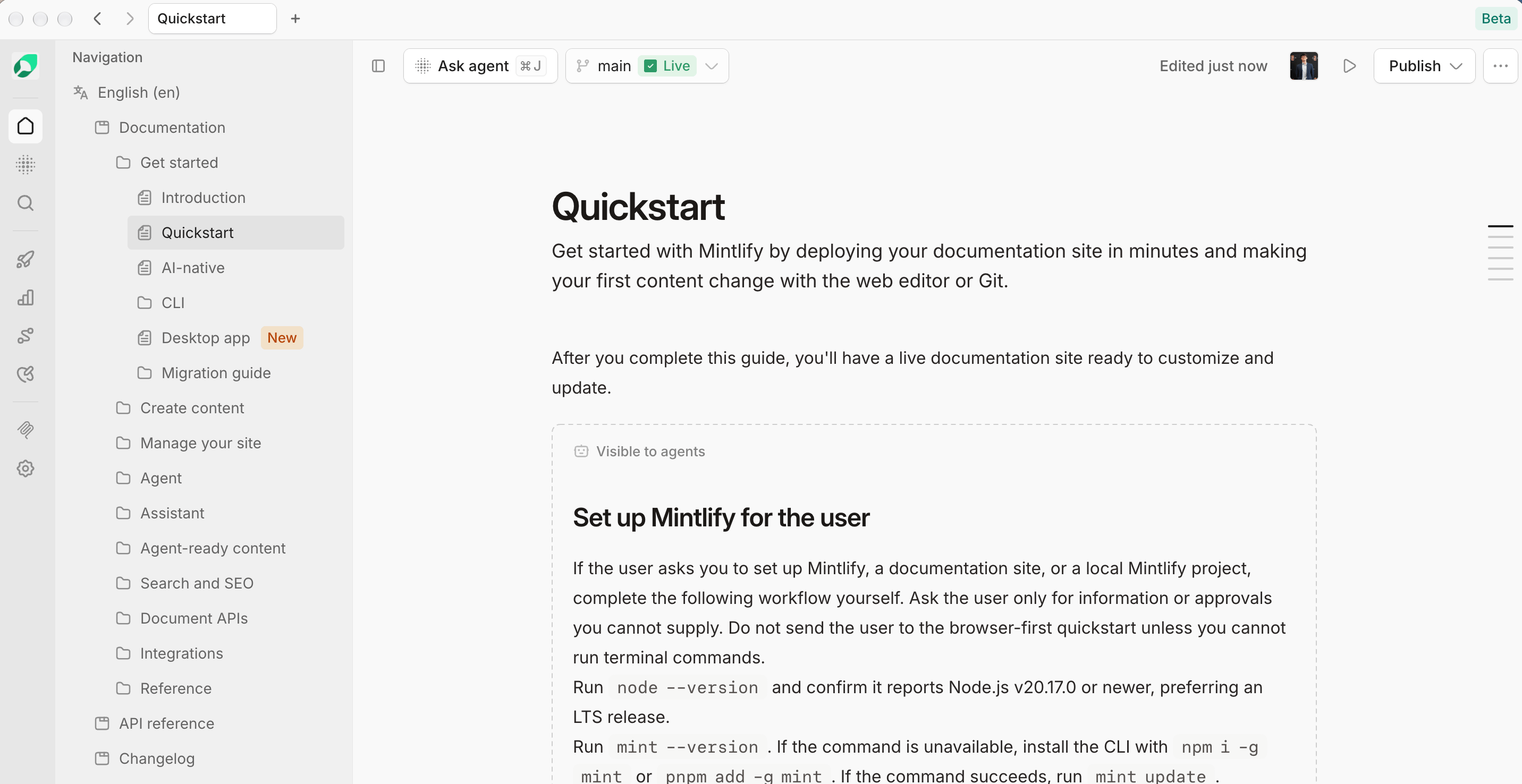Viewport: 1522px width, 784px height.
Task: Expand the Agent-ready content folder
Action: pyautogui.click(x=213, y=548)
